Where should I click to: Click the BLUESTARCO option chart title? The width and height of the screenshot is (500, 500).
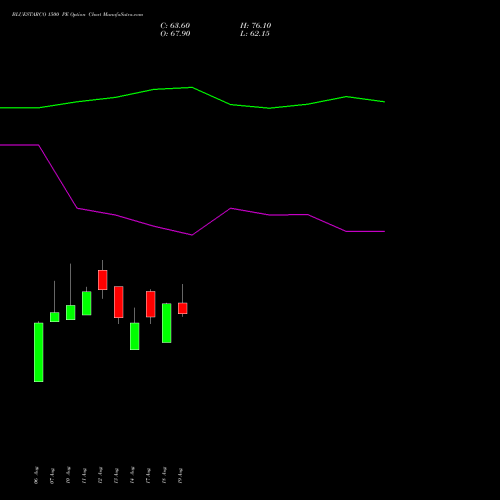pyautogui.click(x=77, y=15)
